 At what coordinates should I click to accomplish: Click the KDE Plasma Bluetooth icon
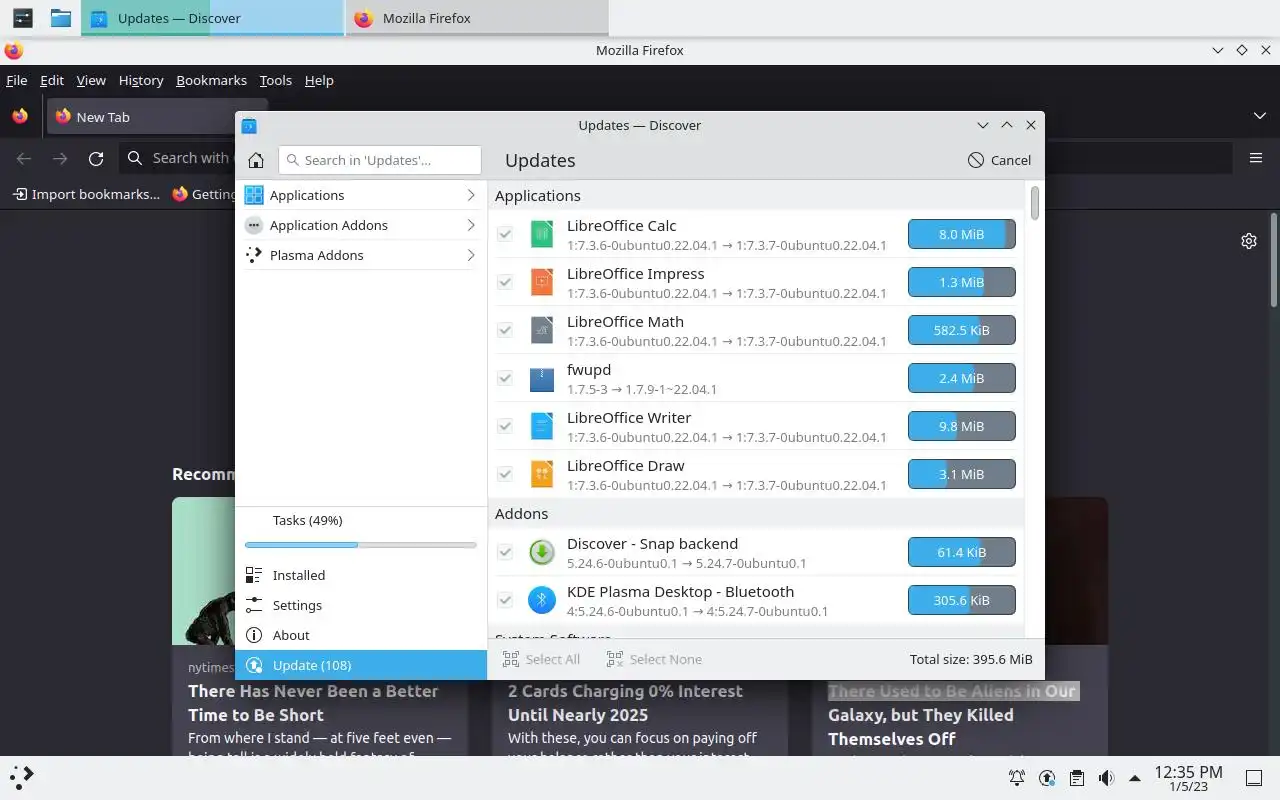click(541, 600)
